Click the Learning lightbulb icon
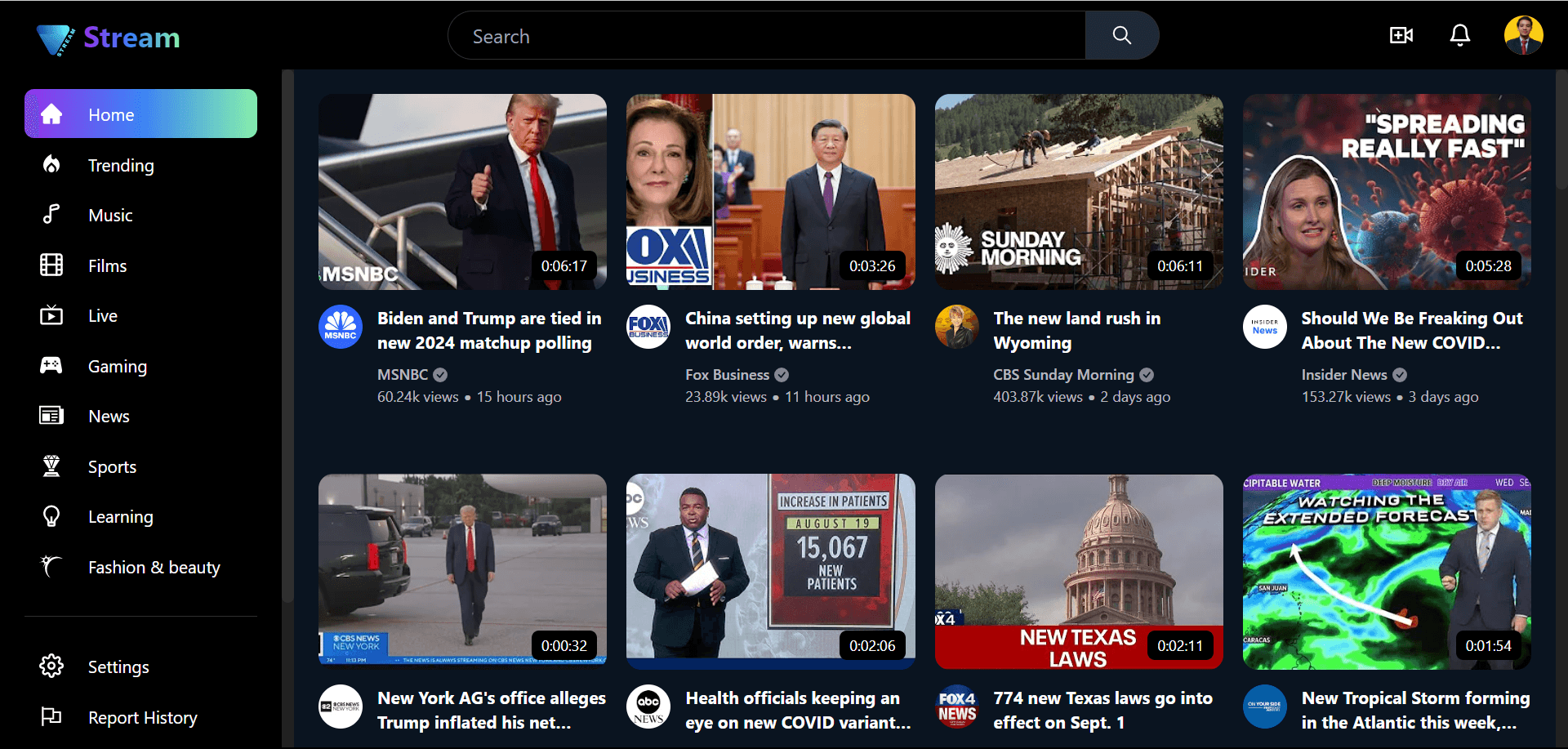Image resolution: width=1568 pixels, height=749 pixels. tap(51, 516)
